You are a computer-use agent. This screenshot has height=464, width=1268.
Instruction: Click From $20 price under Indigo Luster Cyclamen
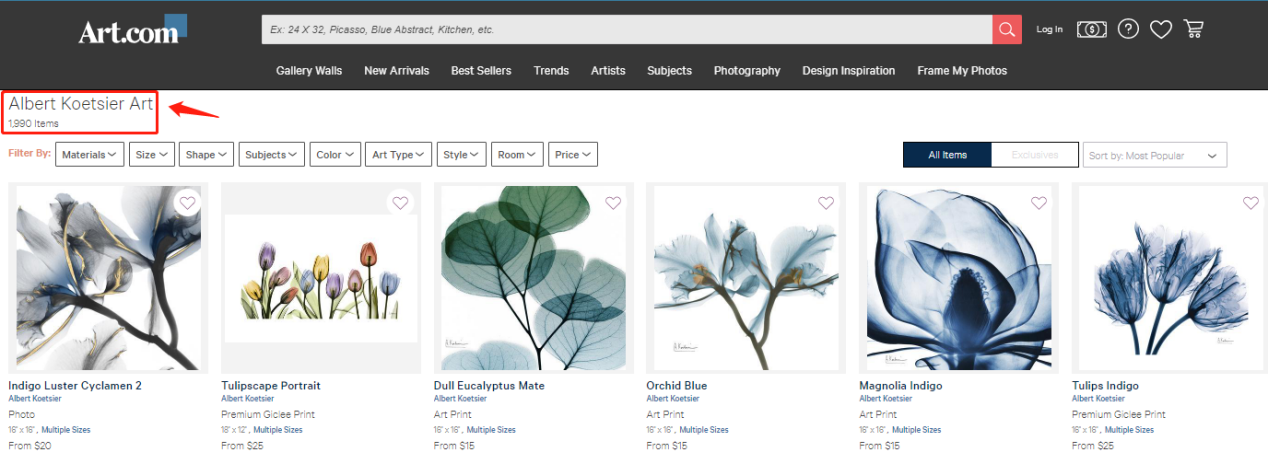(x=30, y=446)
